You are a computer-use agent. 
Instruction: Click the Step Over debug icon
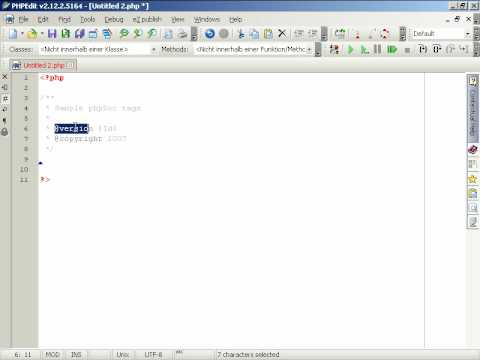tap(437, 50)
